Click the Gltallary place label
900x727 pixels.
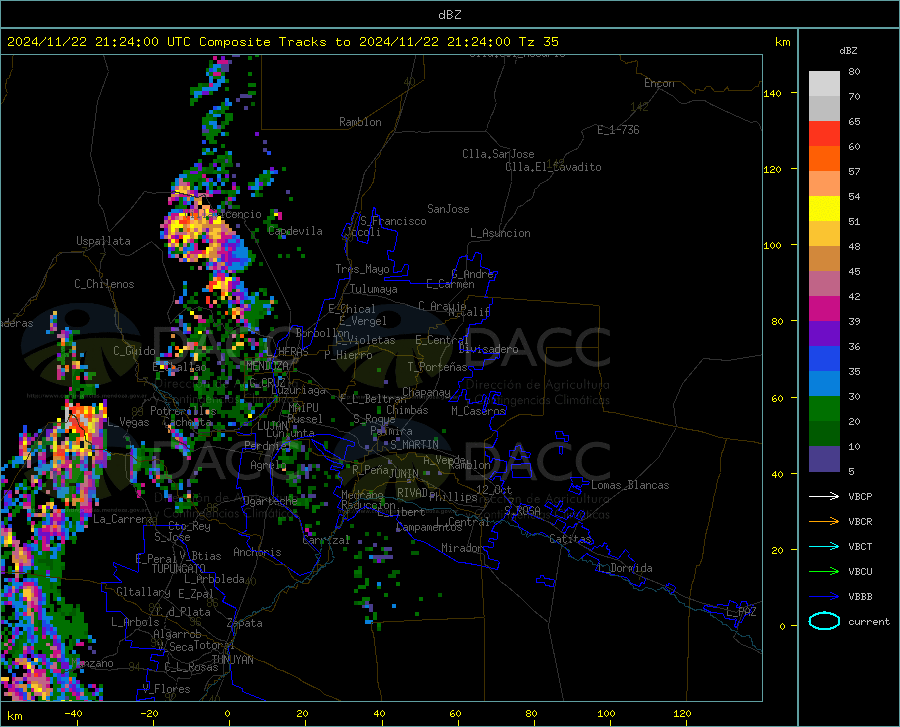click(143, 592)
